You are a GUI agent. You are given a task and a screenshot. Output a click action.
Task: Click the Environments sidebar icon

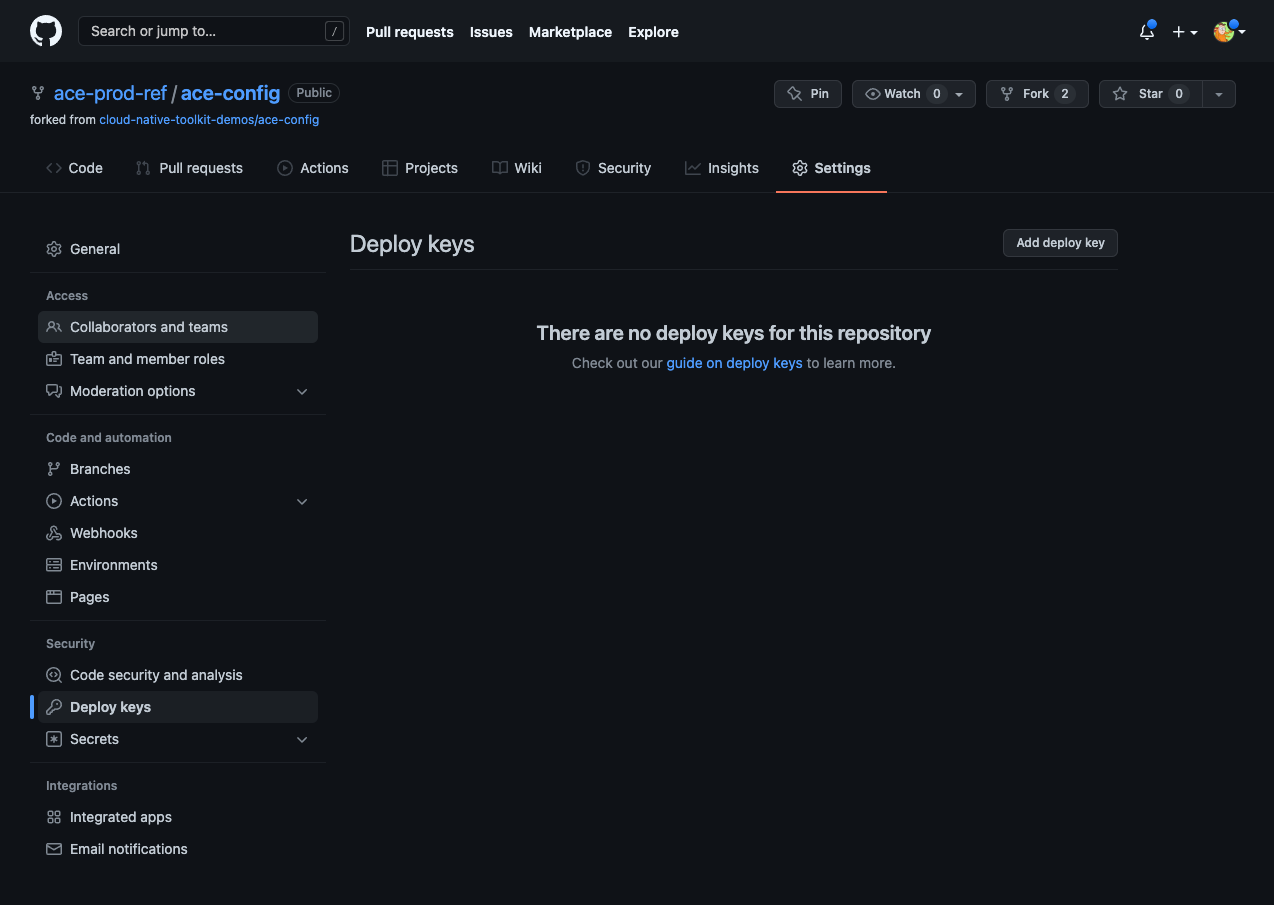tap(54, 565)
